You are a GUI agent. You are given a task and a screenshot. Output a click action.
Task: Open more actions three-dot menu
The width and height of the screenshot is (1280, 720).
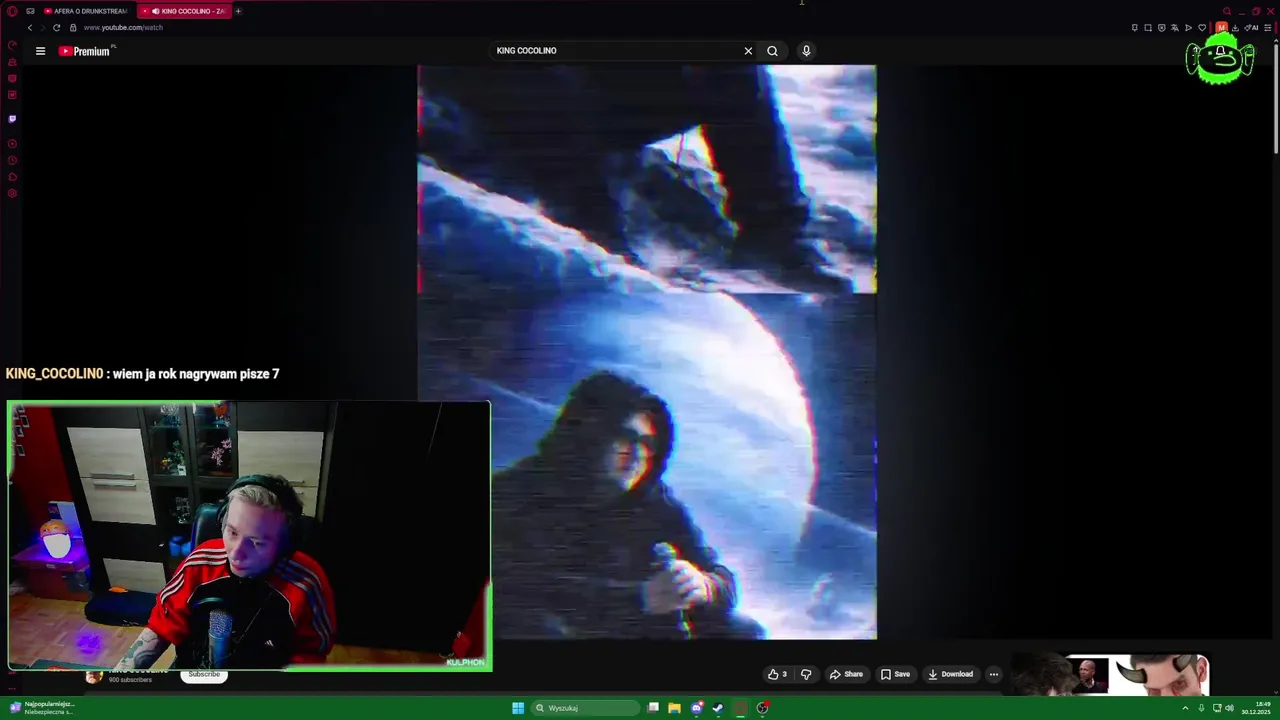tap(993, 674)
